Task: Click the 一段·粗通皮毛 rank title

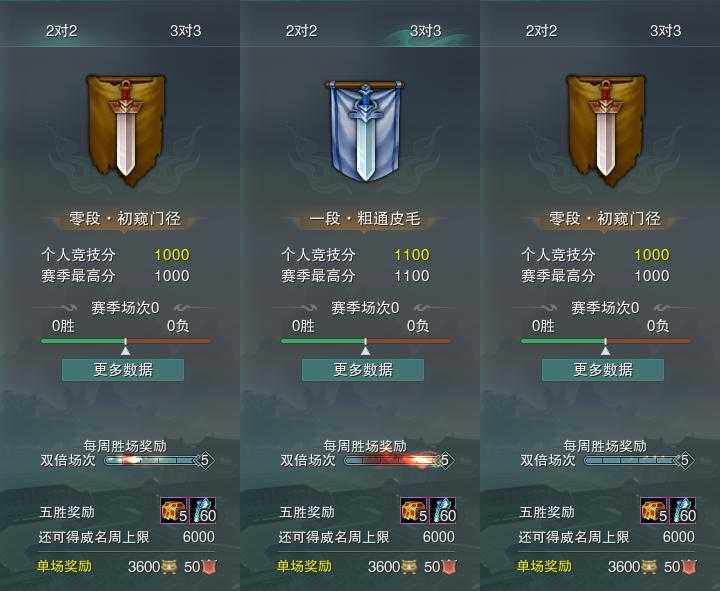Action: (x=365, y=219)
